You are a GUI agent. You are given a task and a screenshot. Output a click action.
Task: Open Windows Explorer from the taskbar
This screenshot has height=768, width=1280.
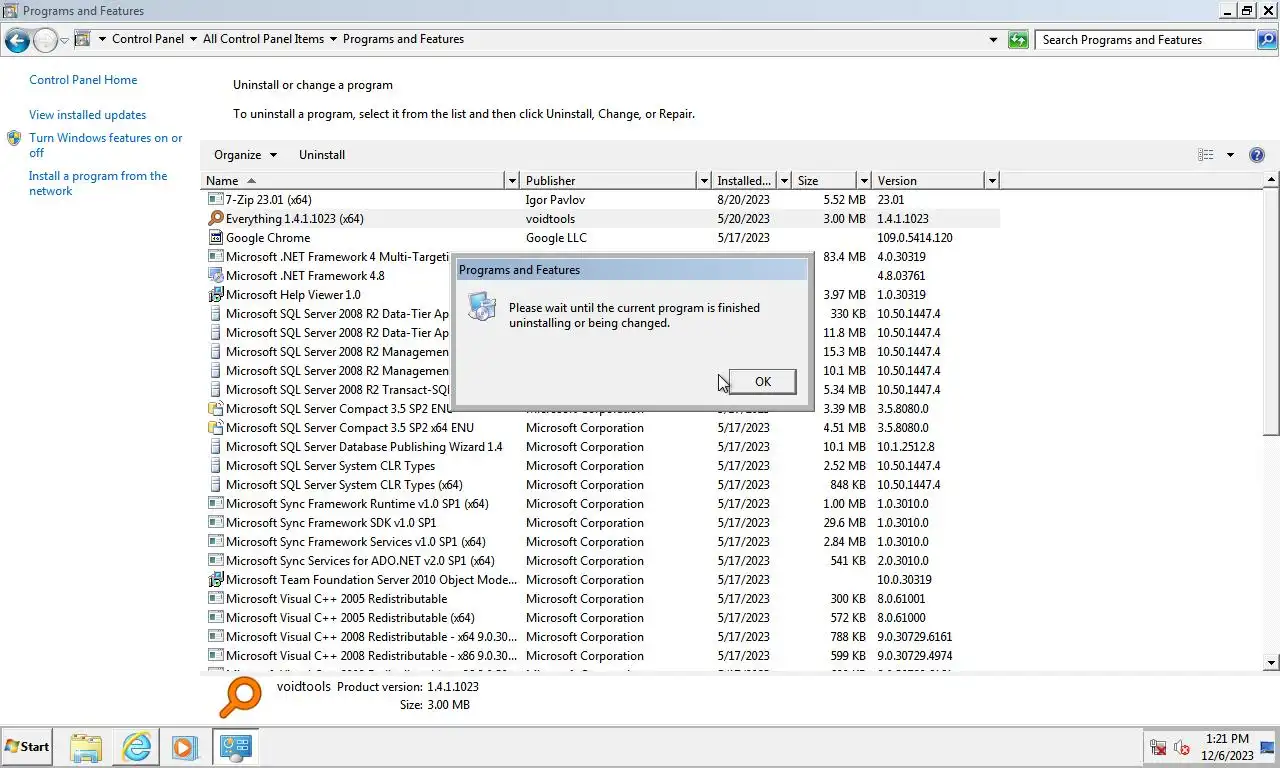coord(87,747)
